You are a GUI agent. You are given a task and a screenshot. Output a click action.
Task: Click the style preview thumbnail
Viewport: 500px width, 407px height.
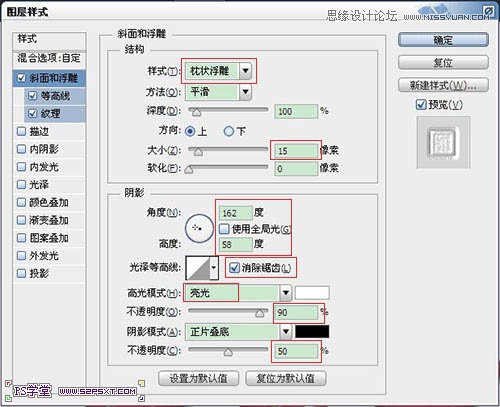443,142
